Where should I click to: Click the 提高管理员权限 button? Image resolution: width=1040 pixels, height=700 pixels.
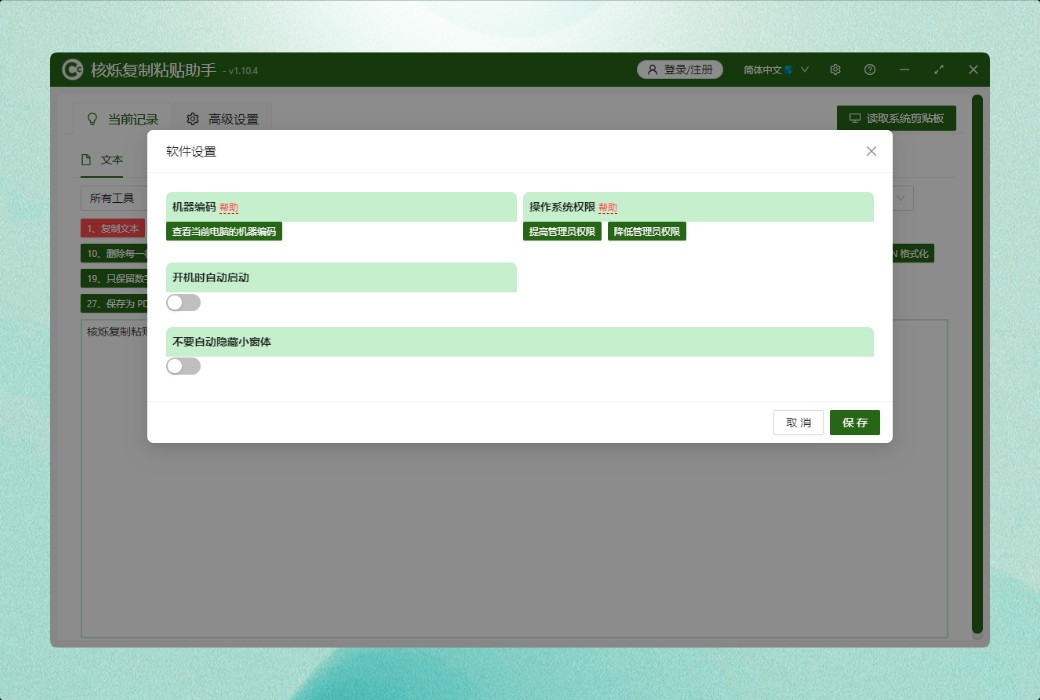[x=562, y=232]
